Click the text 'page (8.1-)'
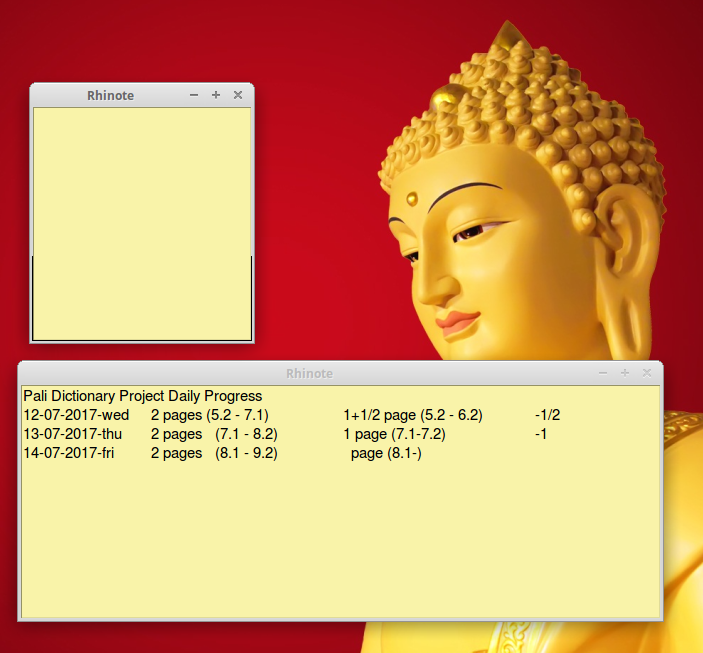The image size is (703, 653). tap(386, 453)
